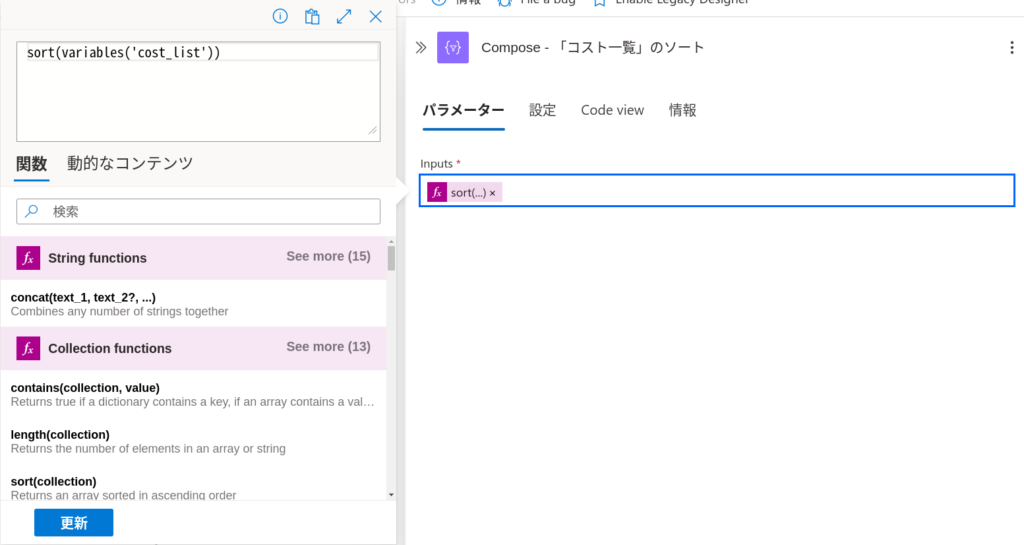Viewport: 1024px width, 545px height.
Task: Close the expression editor panel
Action: 376,16
